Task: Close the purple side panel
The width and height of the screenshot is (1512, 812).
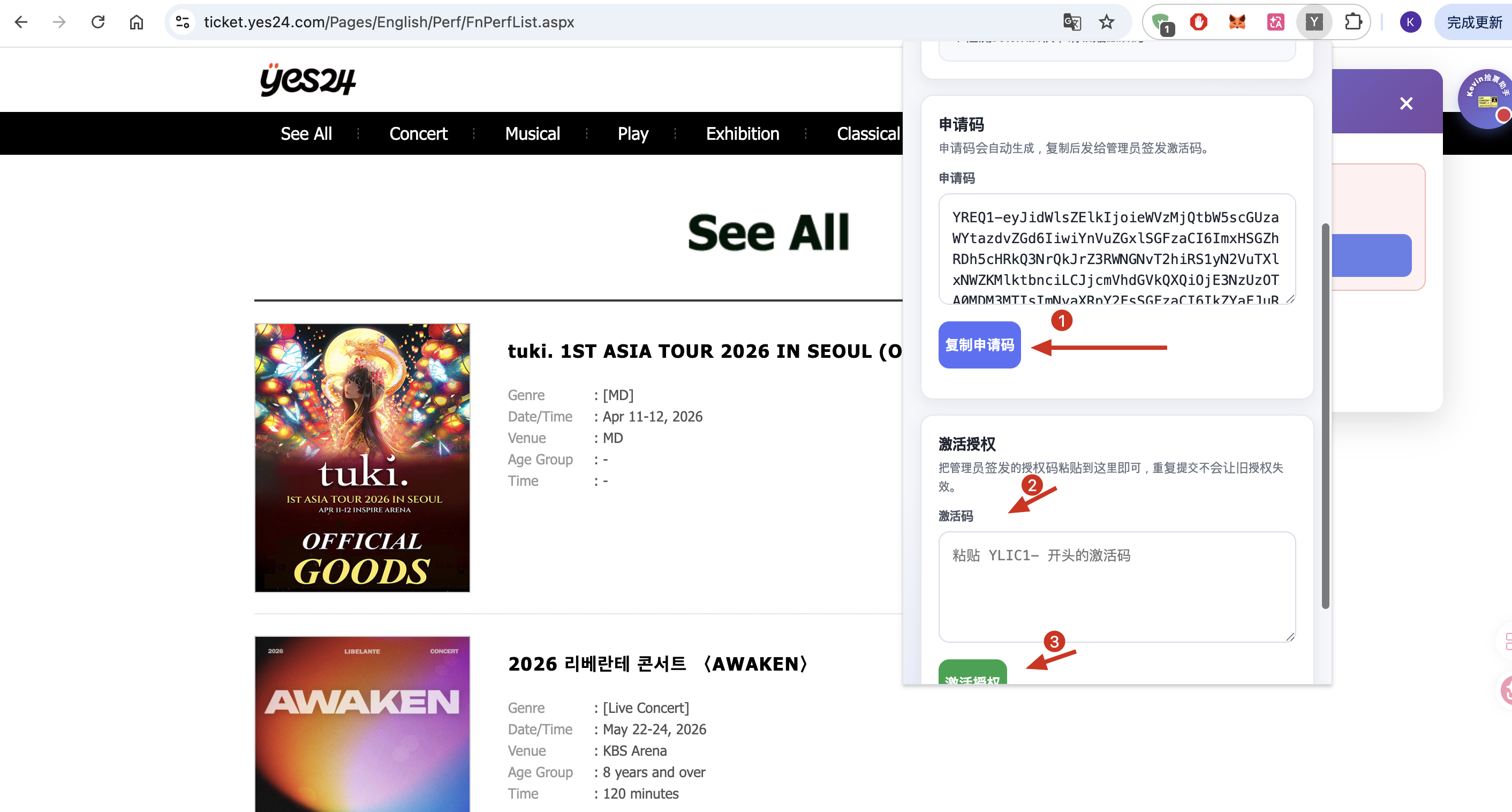Action: coord(1406,103)
